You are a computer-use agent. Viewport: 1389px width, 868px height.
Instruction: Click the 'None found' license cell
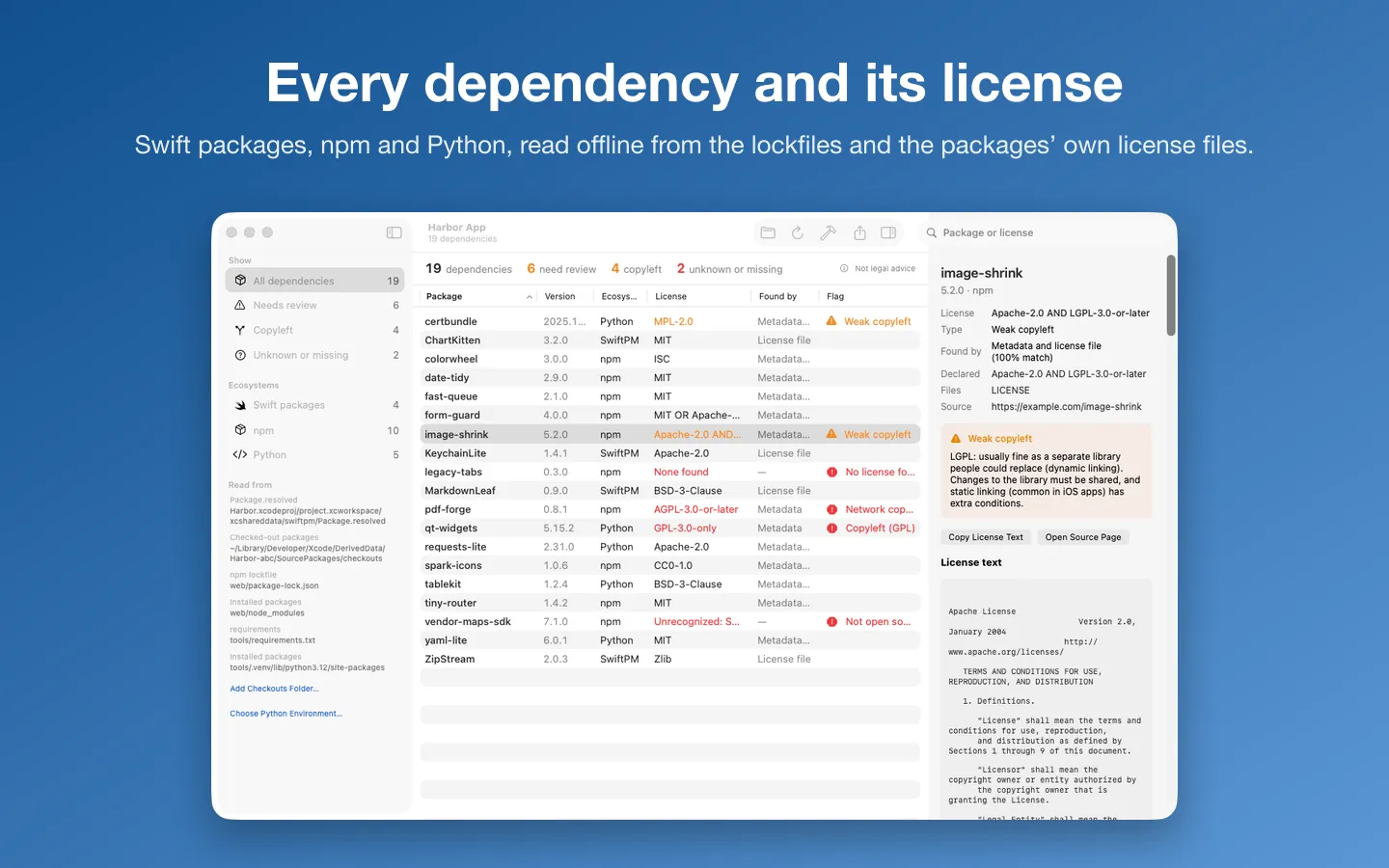click(x=681, y=472)
